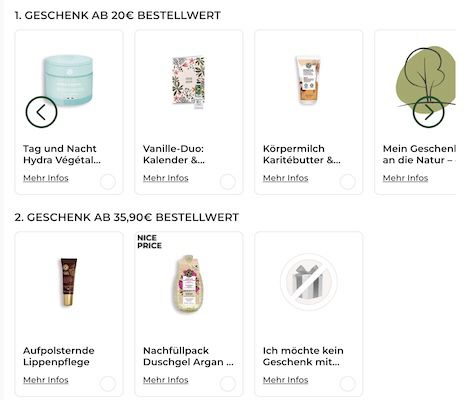Click the Vanille-Duo calendar product image
The width and height of the screenshot is (464, 400).
188,82
